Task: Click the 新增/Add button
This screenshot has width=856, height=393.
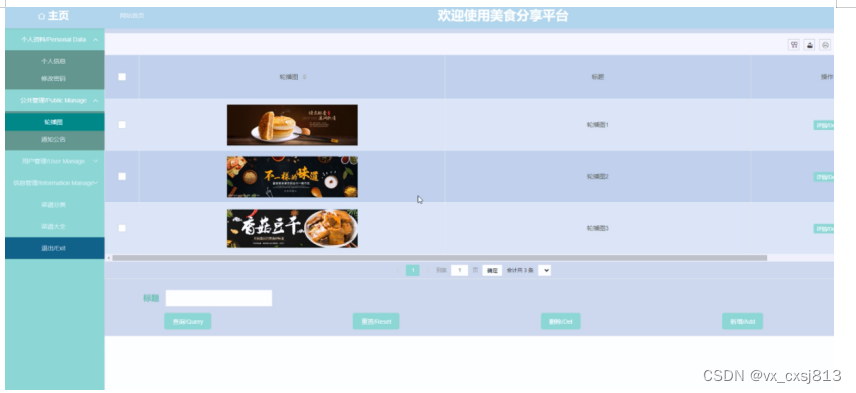Action: [x=742, y=321]
